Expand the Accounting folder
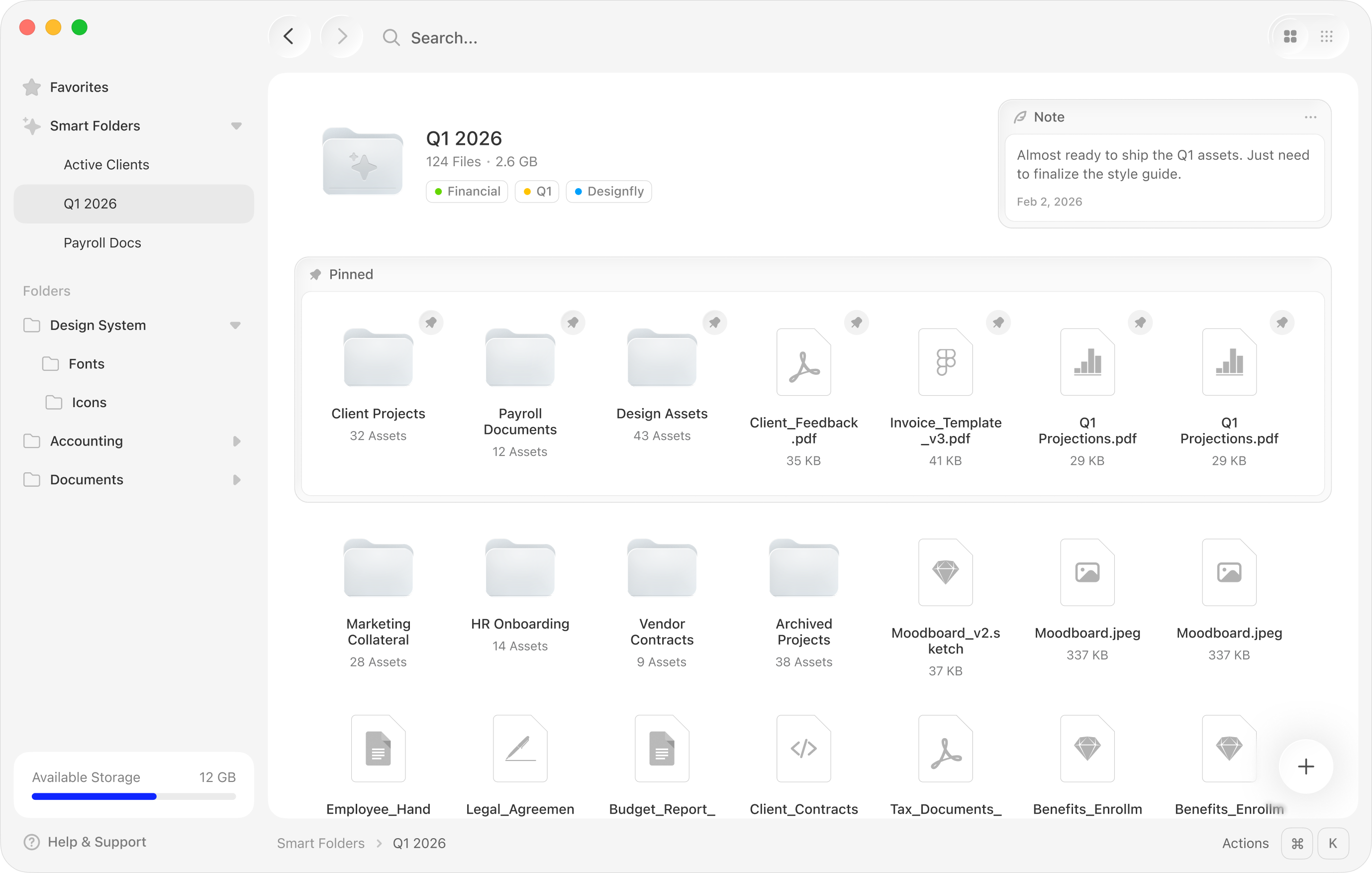 pyautogui.click(x=236, y=441)
